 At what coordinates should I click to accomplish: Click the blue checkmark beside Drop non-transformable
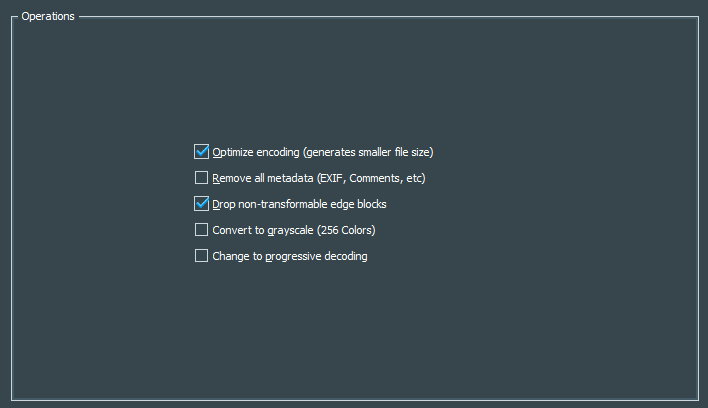[201, 204]
